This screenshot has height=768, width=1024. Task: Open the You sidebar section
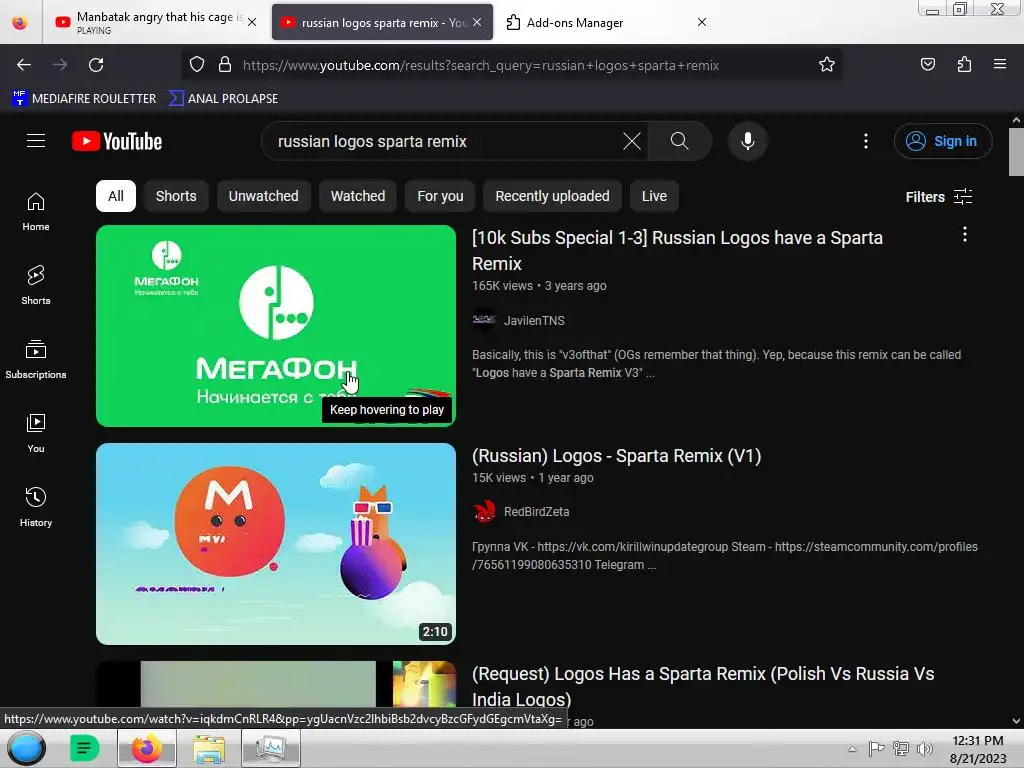[36, 433]
